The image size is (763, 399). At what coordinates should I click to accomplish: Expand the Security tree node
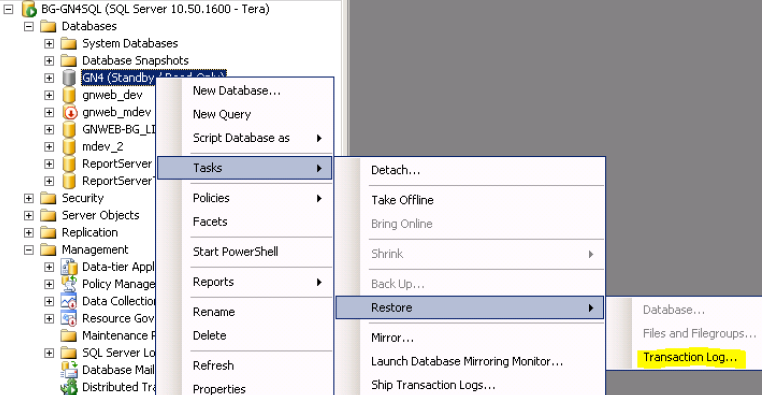(29, 199)
